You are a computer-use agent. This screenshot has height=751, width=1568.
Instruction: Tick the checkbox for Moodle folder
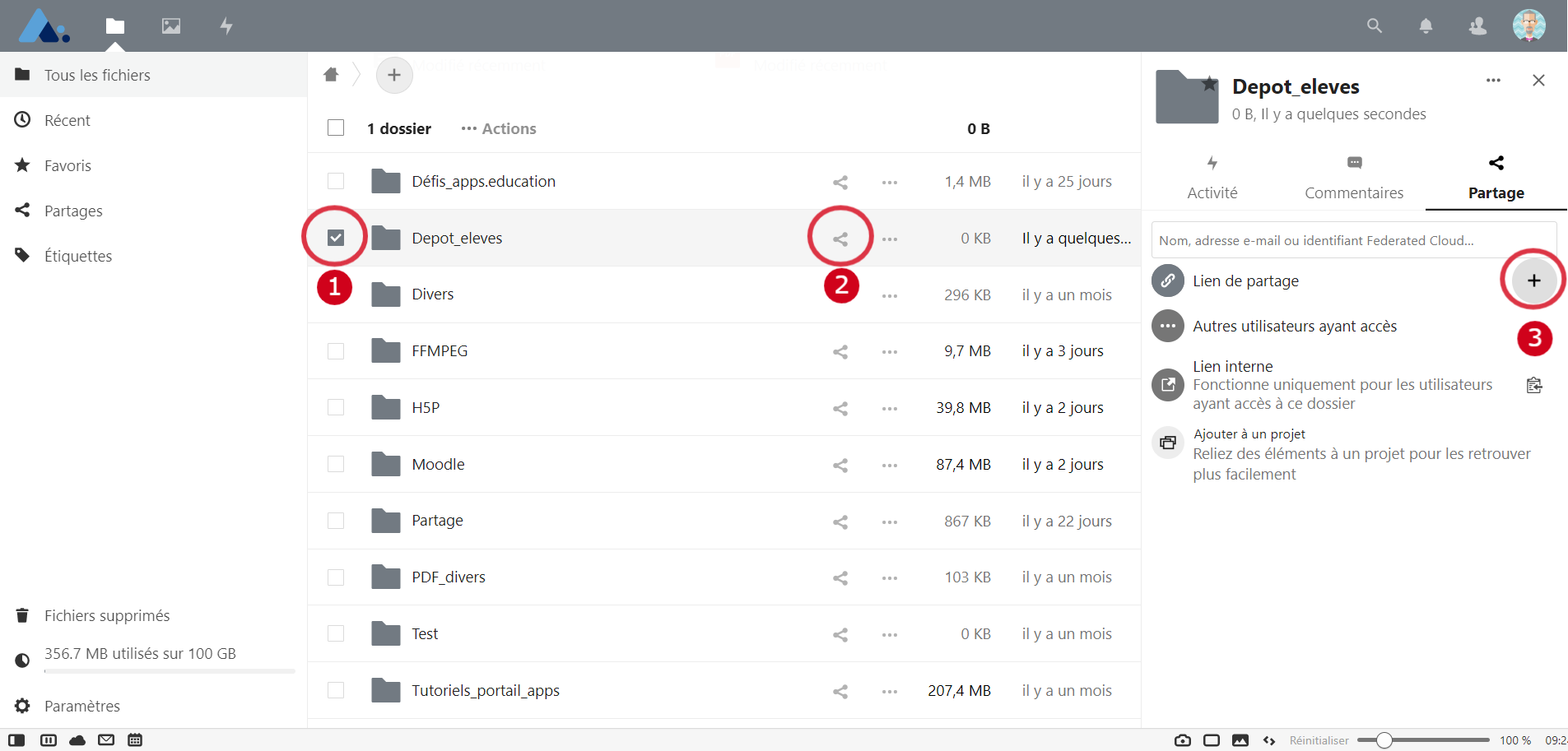click(336, 465)
